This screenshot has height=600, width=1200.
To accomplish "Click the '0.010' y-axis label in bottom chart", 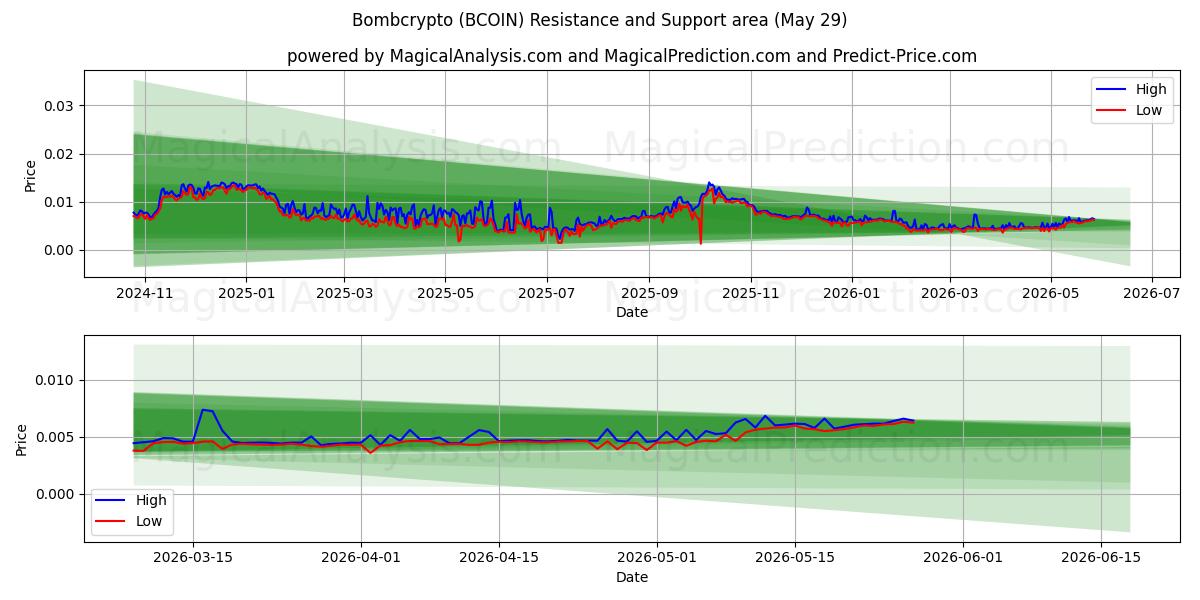I will [56, 380].
